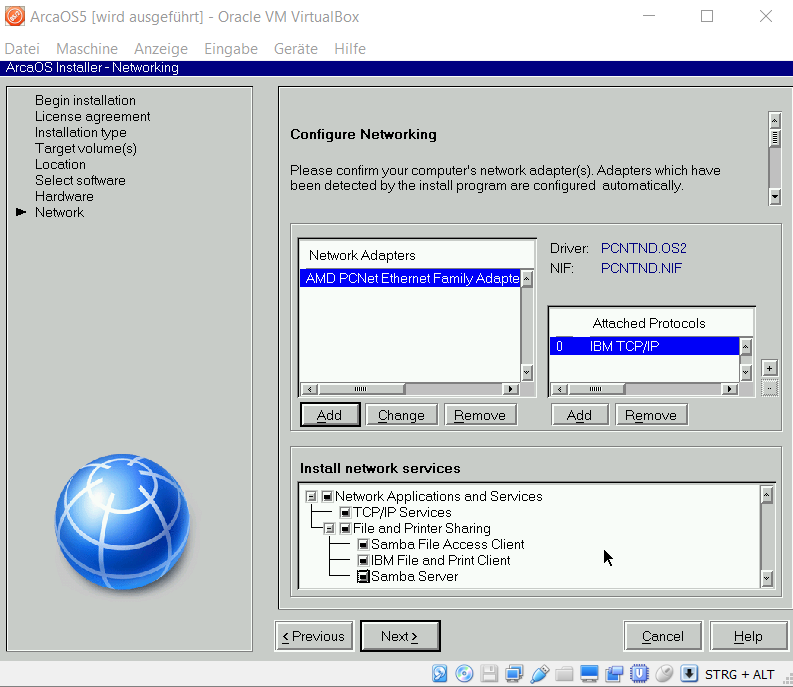Viewport: 793px width, 687px height.
Task: Click network services list scroll up arrow
Action: (x=767, y=495)
